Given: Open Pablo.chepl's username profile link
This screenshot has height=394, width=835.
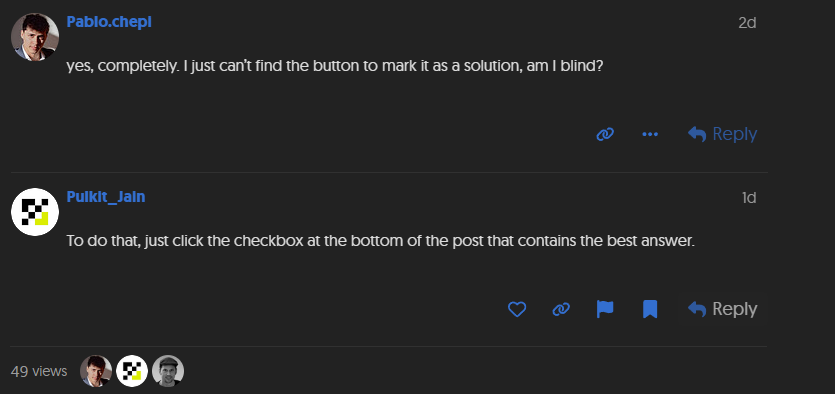Looking at the screenshot, I should tap(109, 22).
